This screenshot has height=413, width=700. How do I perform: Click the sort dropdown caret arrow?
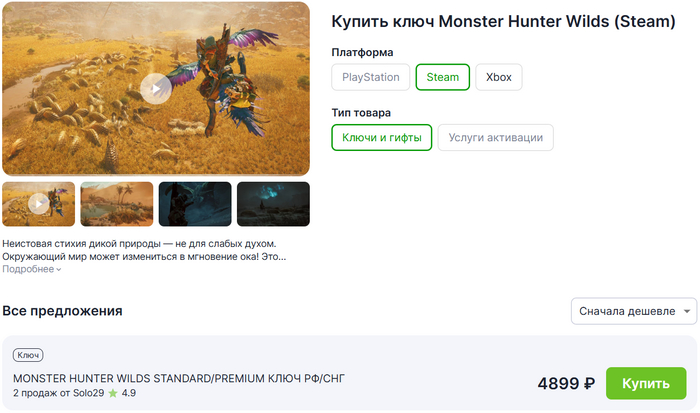688,312
